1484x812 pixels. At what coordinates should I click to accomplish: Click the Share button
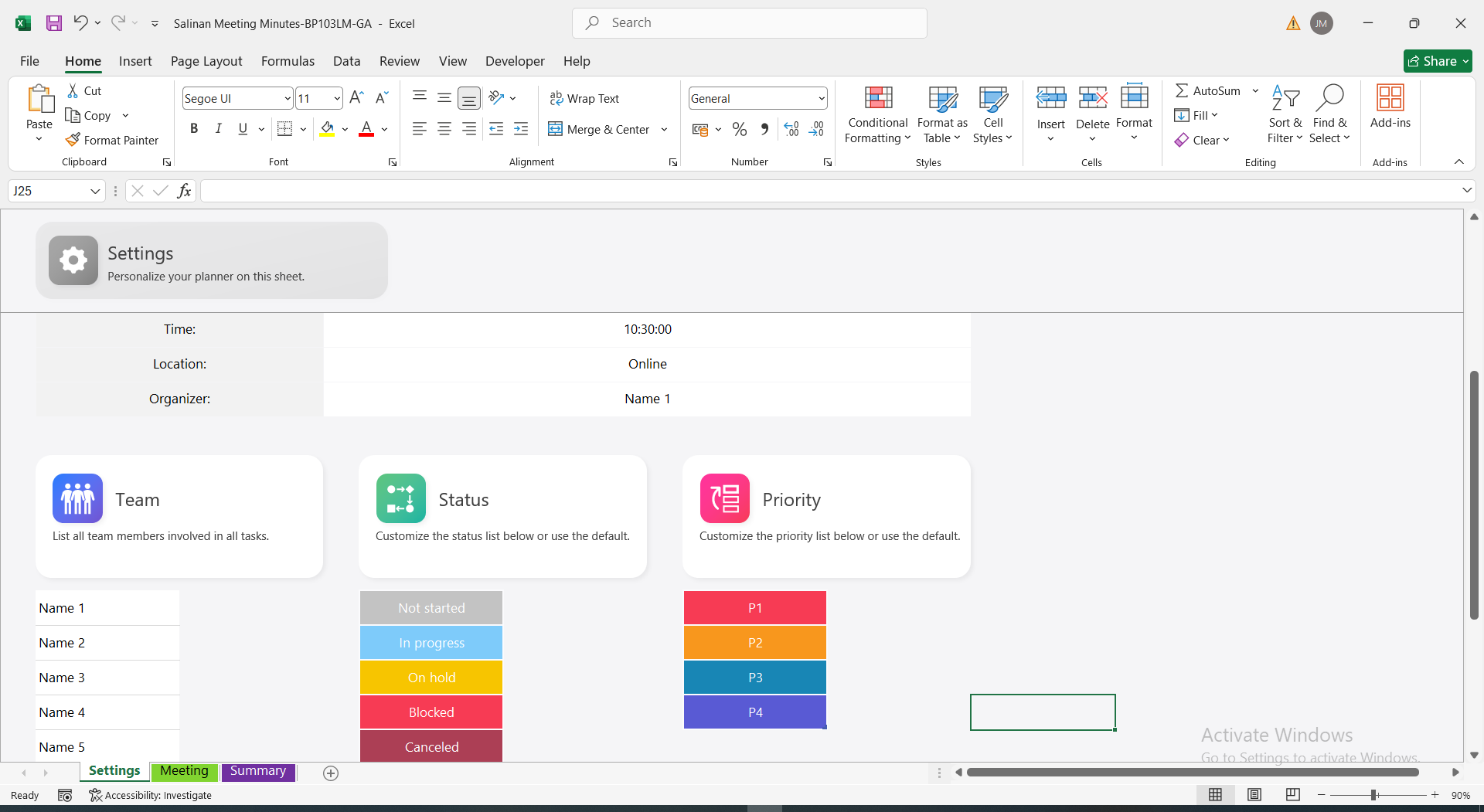click(x=1438, y=61)
